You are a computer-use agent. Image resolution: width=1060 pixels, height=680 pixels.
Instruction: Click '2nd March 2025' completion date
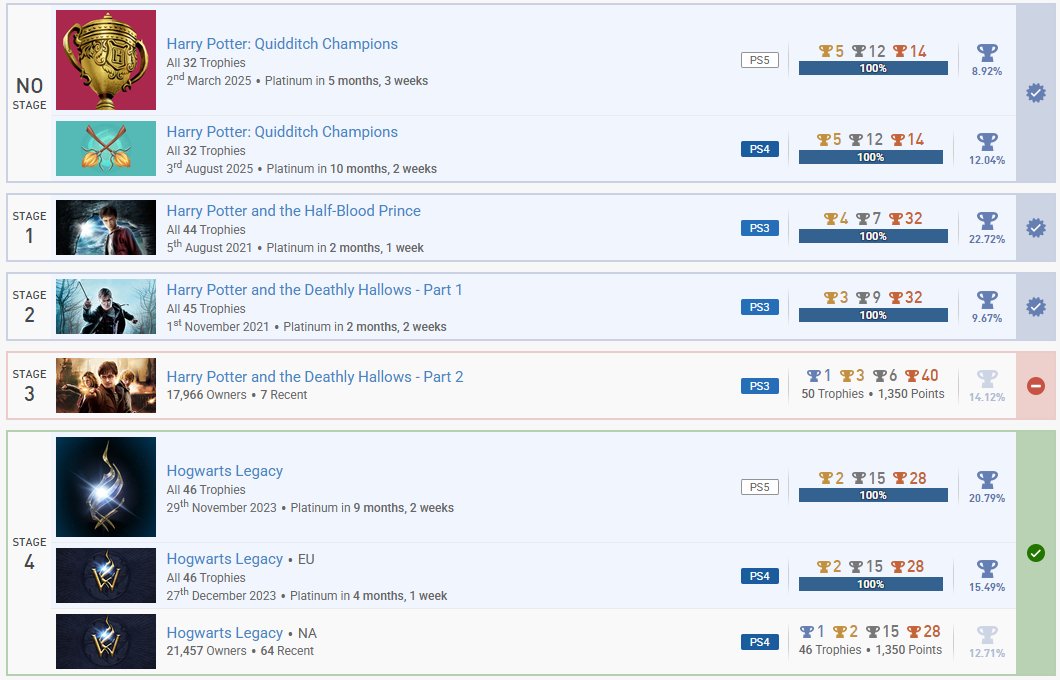click(x=209, y=80)
